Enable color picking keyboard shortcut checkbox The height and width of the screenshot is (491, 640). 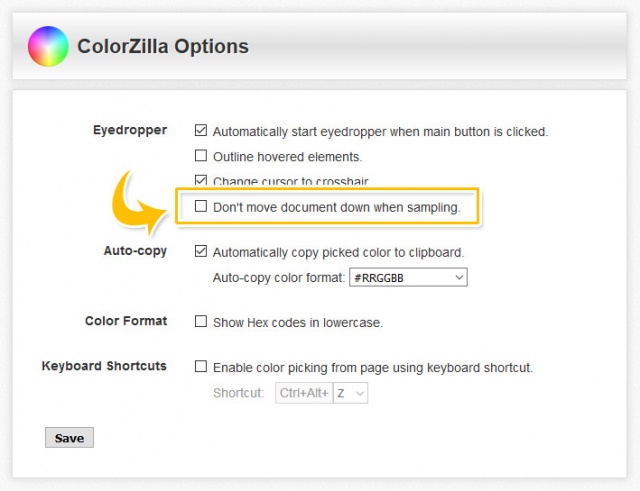(201, 366)
